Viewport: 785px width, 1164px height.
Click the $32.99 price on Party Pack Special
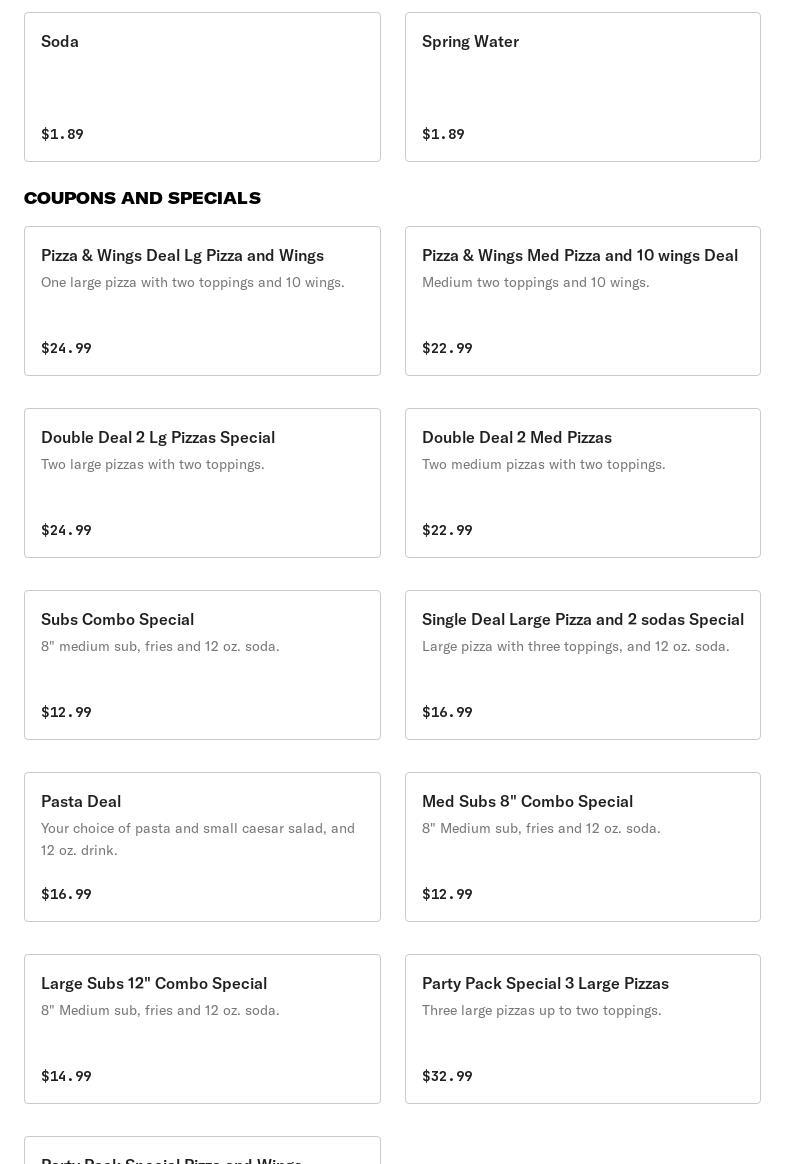coord(447,1076)
